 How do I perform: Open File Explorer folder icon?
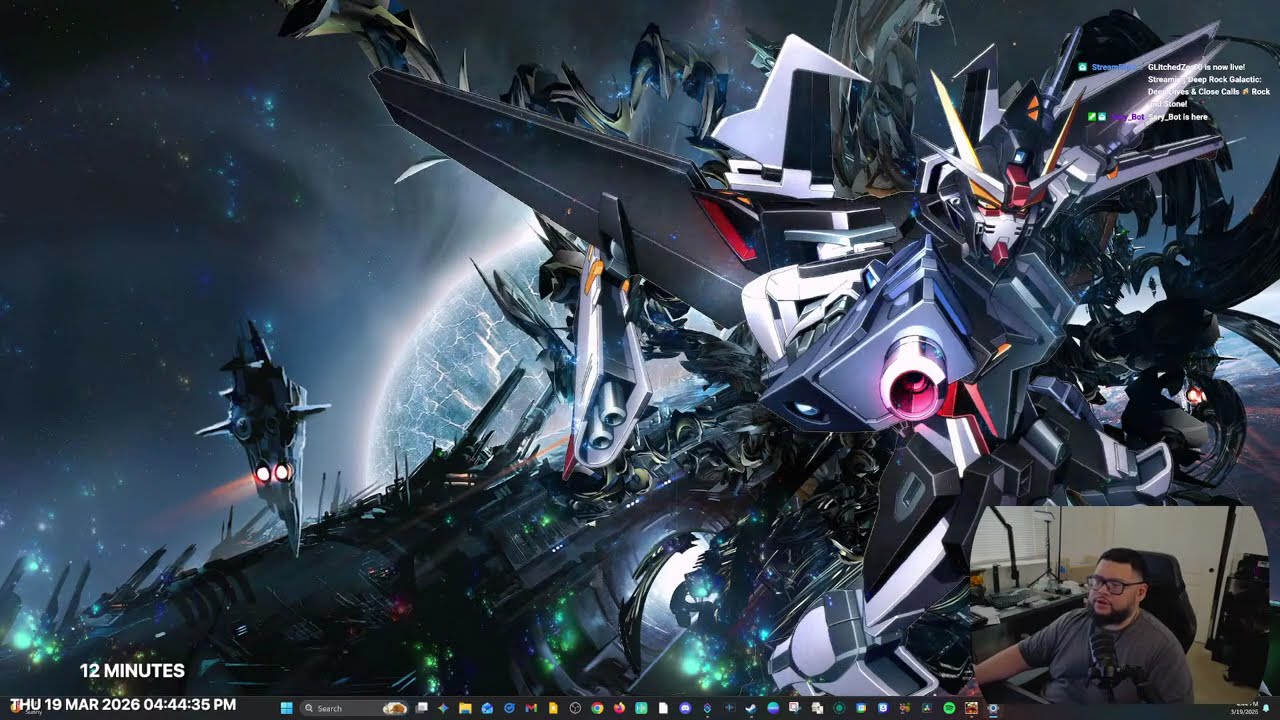465,708
